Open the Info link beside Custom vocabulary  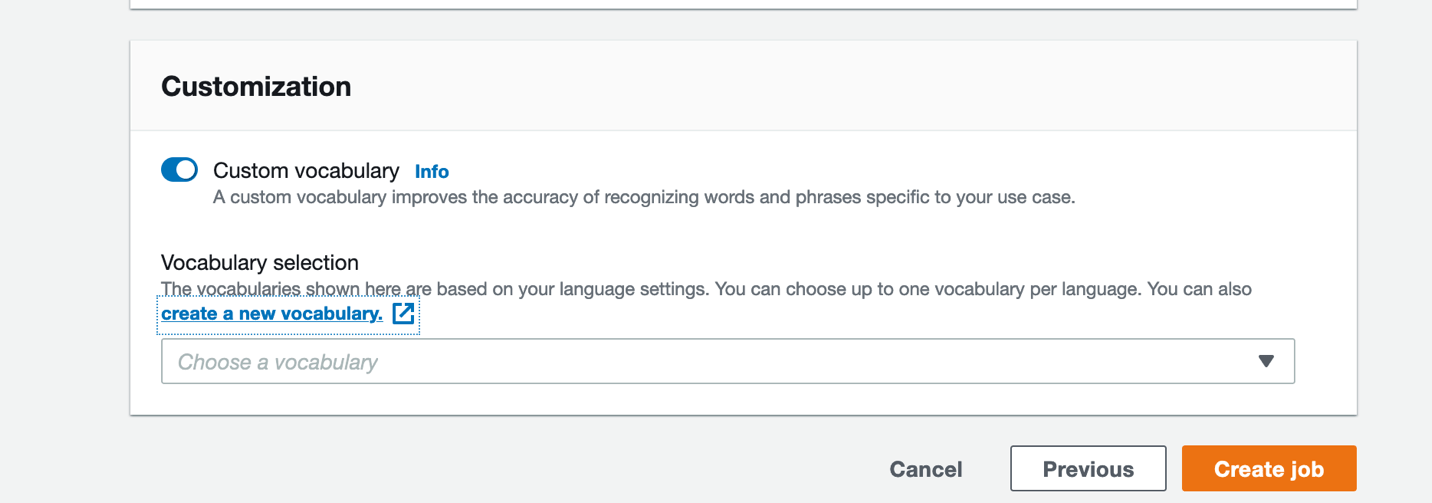click(x=432, y=172)
